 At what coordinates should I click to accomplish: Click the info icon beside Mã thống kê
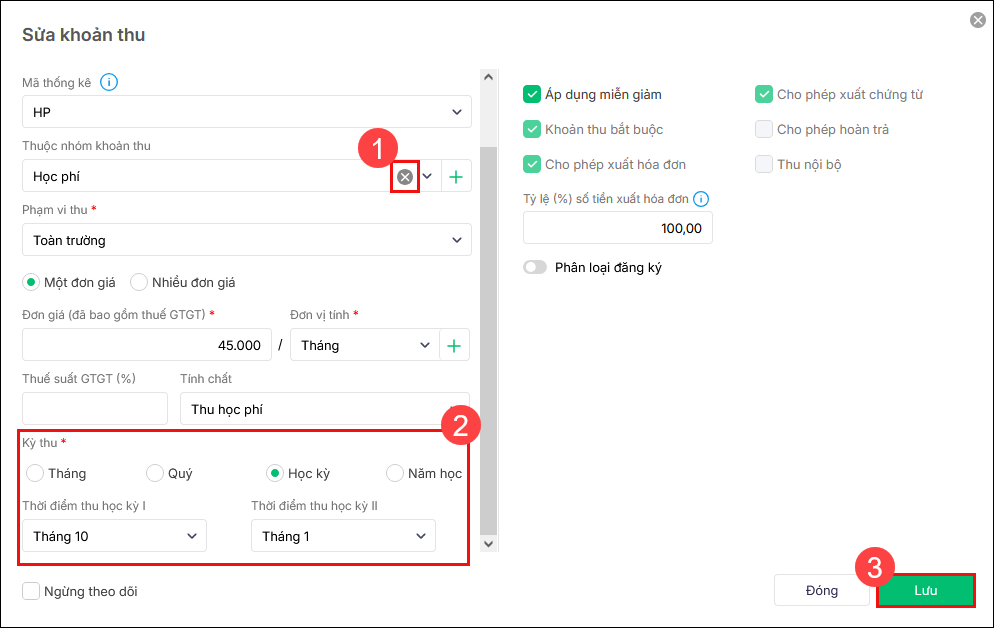(x=109, y=82)
